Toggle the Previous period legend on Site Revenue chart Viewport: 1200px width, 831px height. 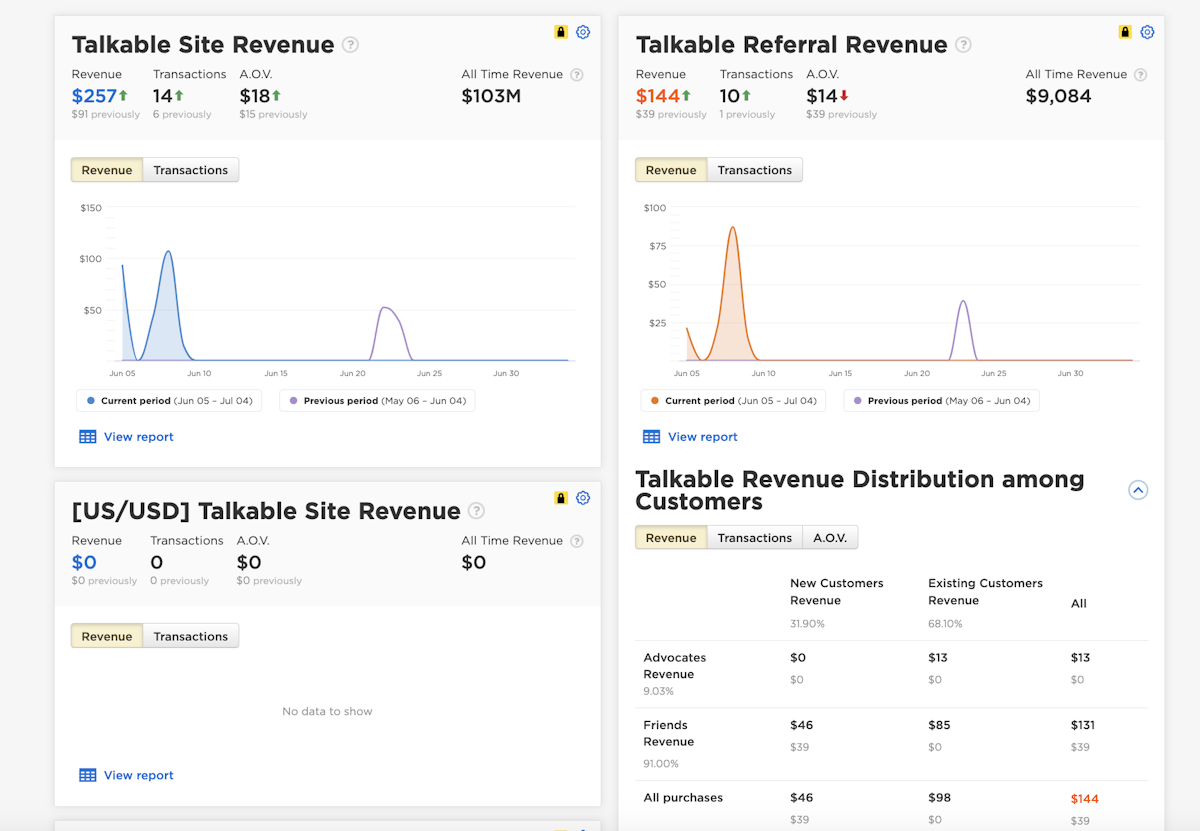click(376, 398)
